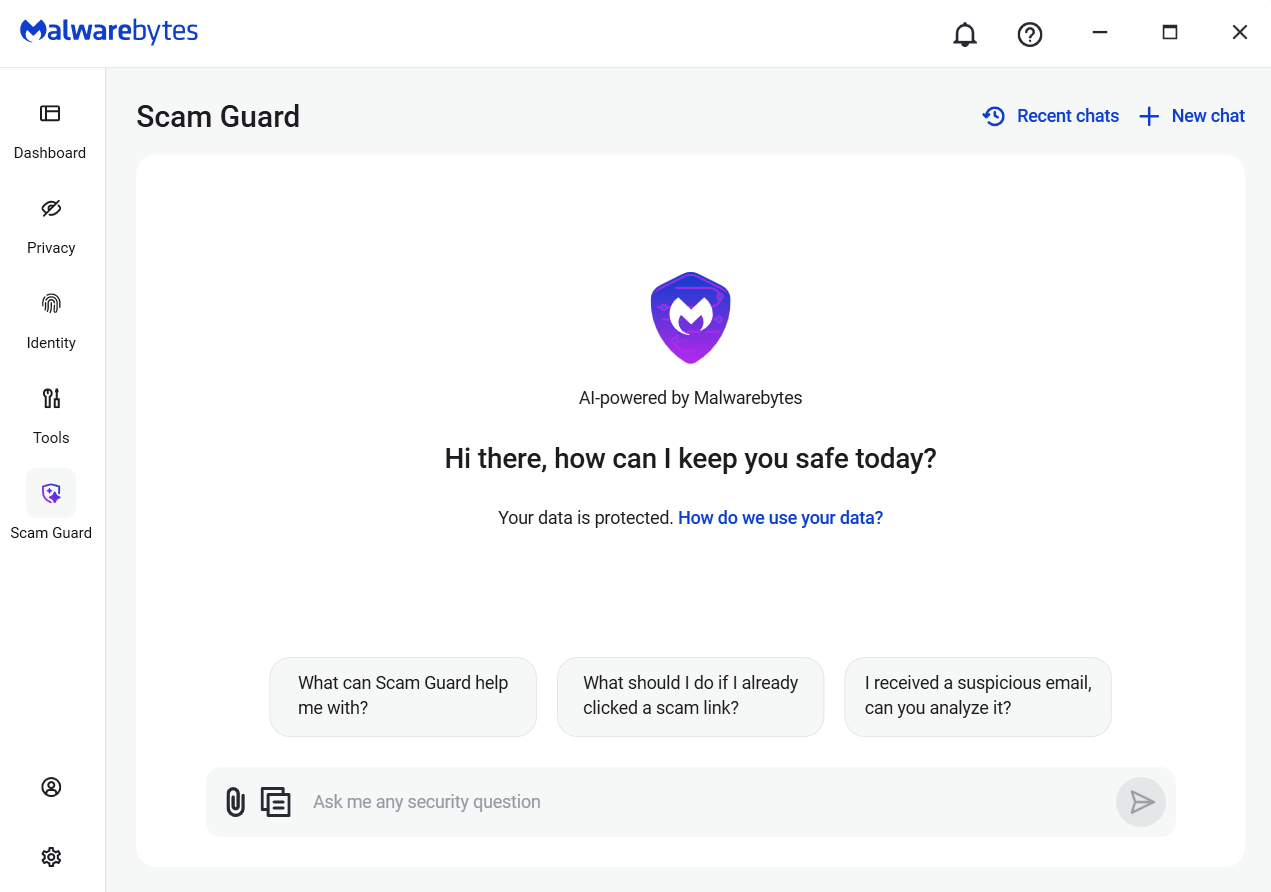Start a New chat
Viewport: 1271px width, 892px height.
[1192, 116]
